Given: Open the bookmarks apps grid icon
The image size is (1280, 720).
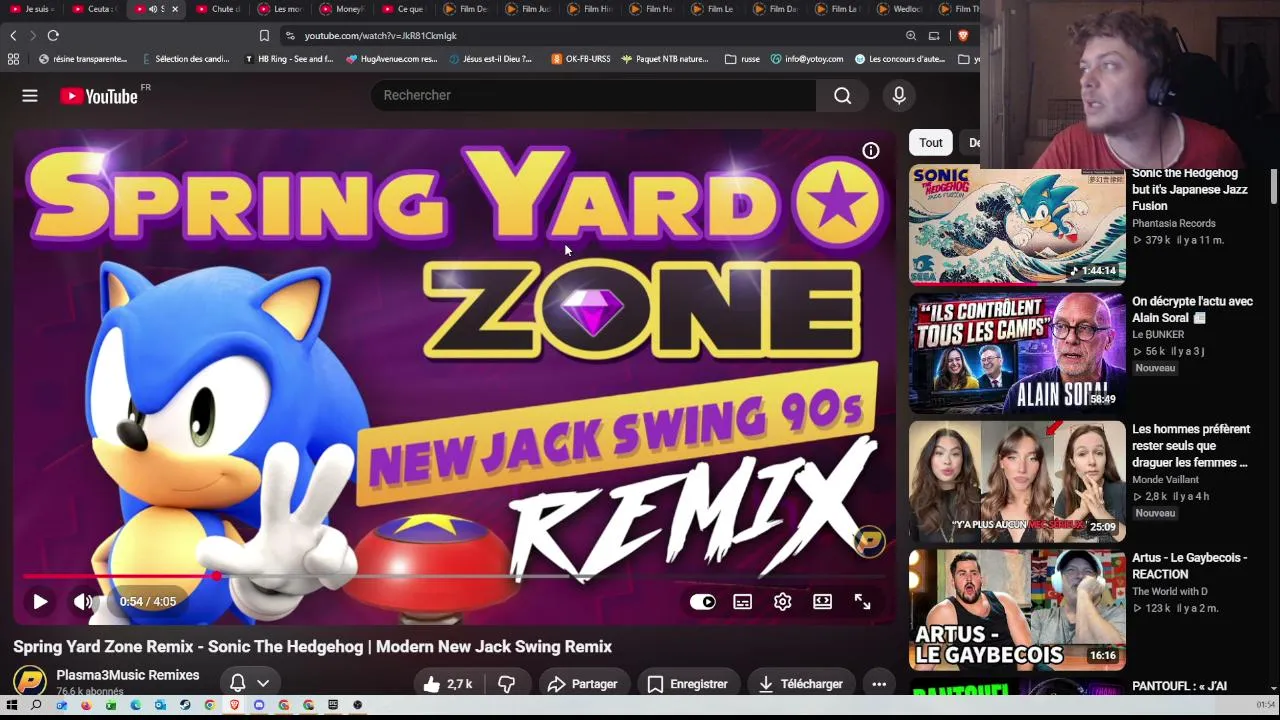Looking at the screenshot, I should point(13,59).
